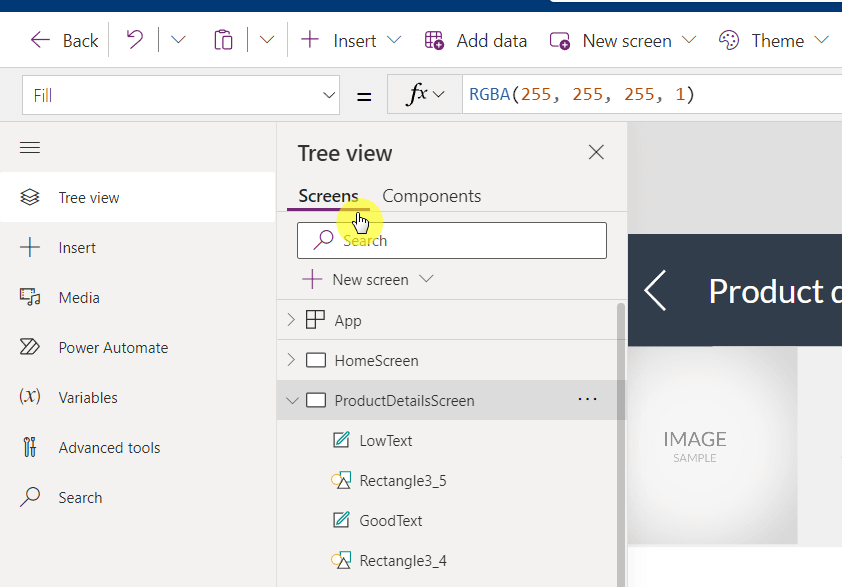Expand the New screen toolbar dropdown chevron
This screenshot has width=842, height=587.
[x=689, y=40]
